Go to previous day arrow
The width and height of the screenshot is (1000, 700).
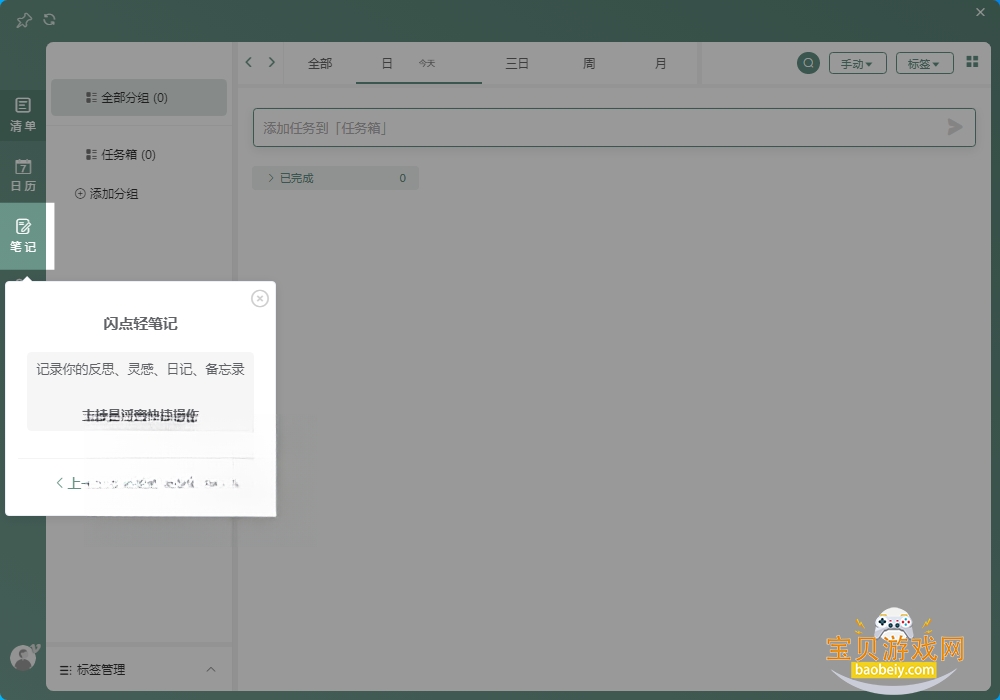(249, 62)
